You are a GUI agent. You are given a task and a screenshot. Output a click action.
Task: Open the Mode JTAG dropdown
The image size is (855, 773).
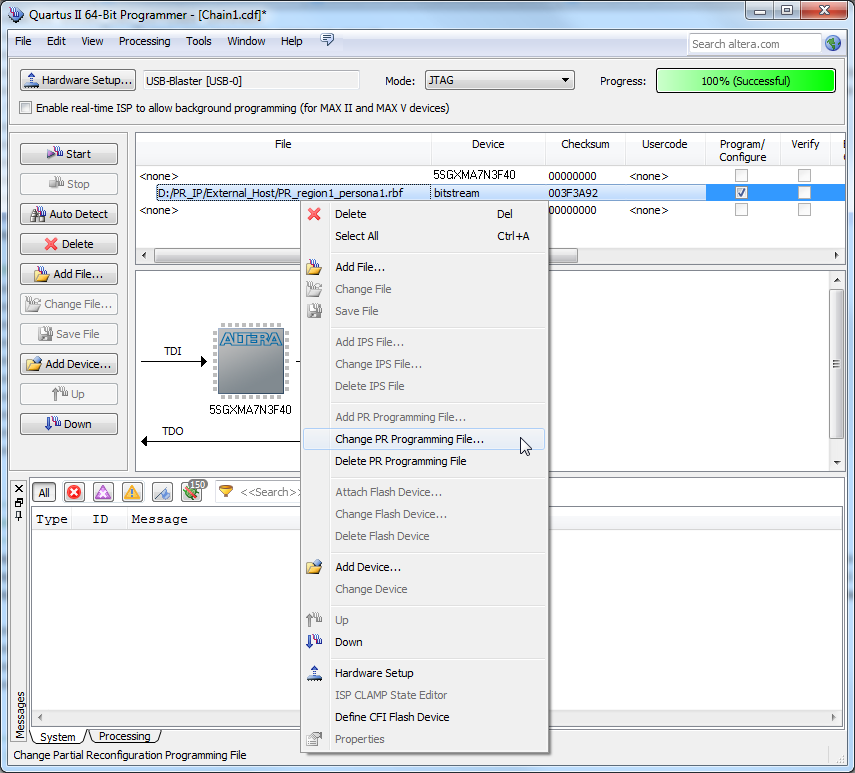(499, 81)
